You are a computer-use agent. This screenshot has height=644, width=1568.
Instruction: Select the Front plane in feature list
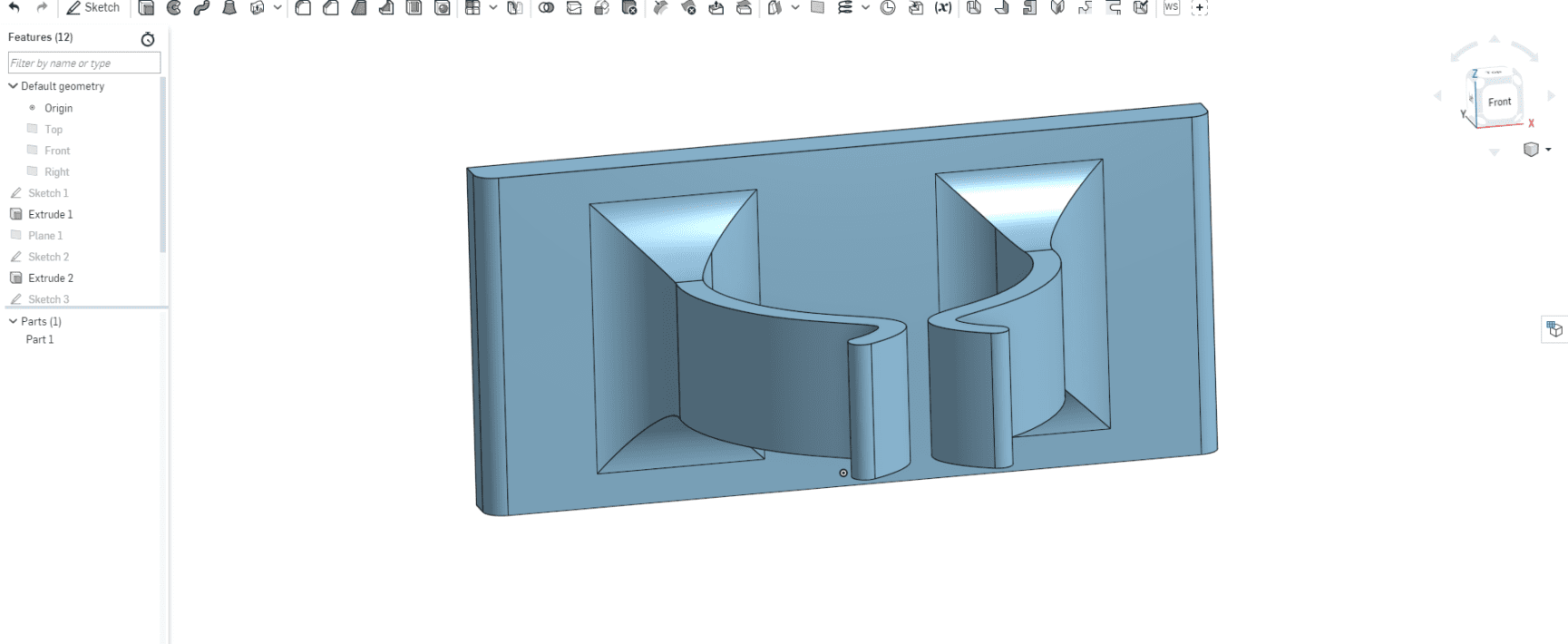click(57, 151)
